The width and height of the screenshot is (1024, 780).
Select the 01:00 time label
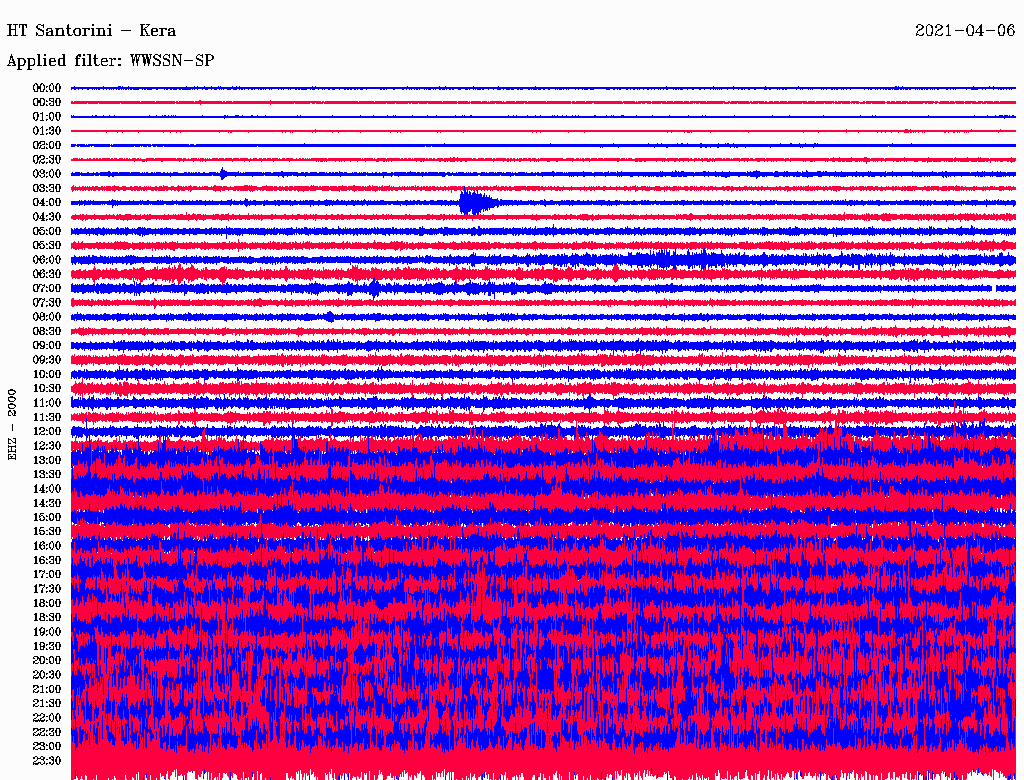[x=47, y=117]
